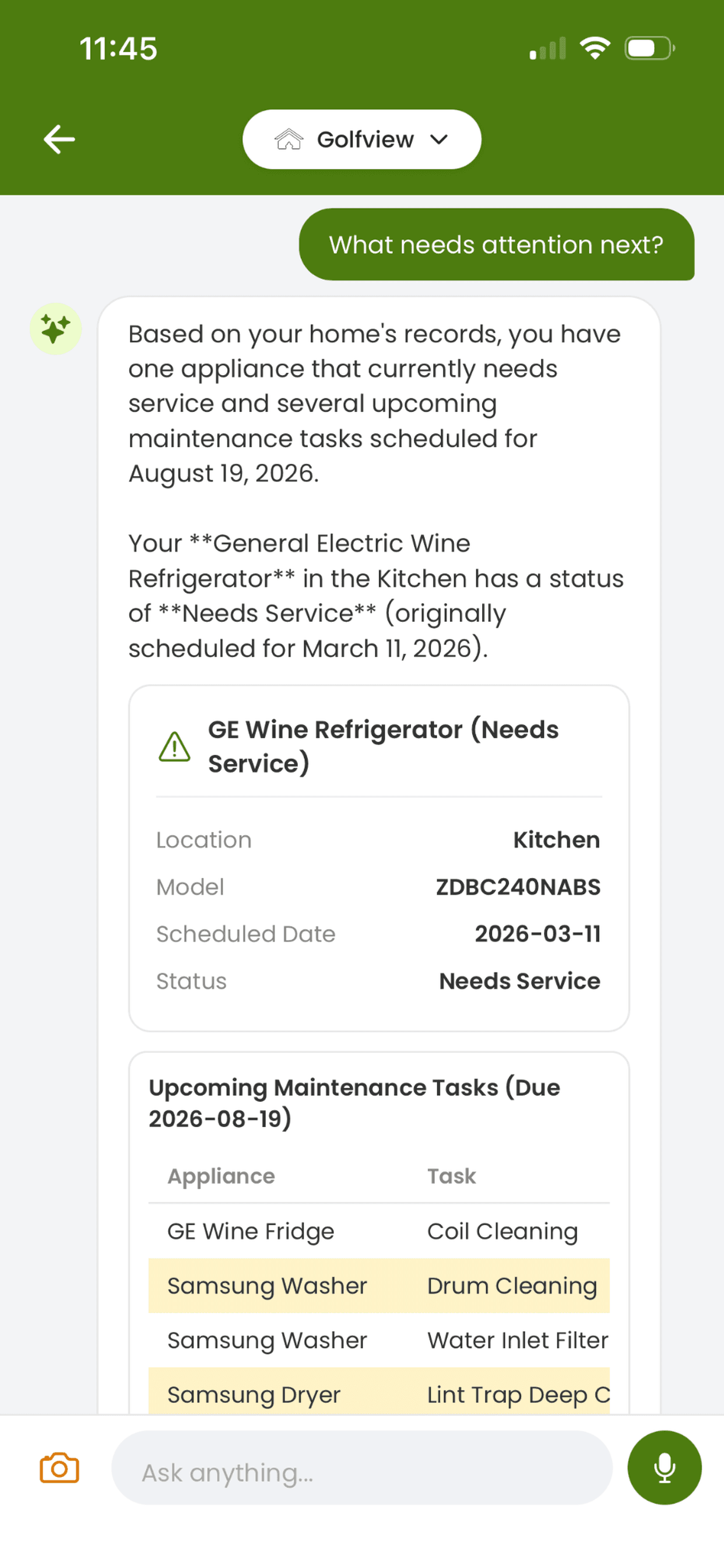Click the Appliance column header
The height and width of the screenshot is (1568, 724).
tap(222, 1176)
